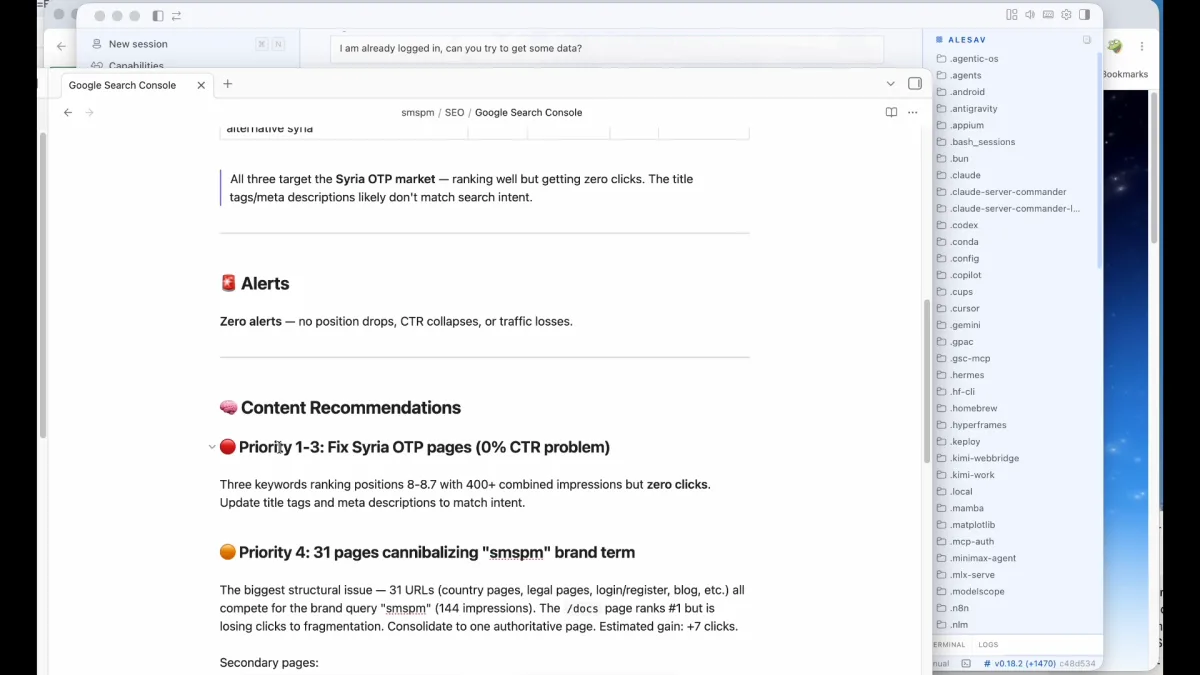
Task: Open the .copilot folder
Action: tap(965, 275)
